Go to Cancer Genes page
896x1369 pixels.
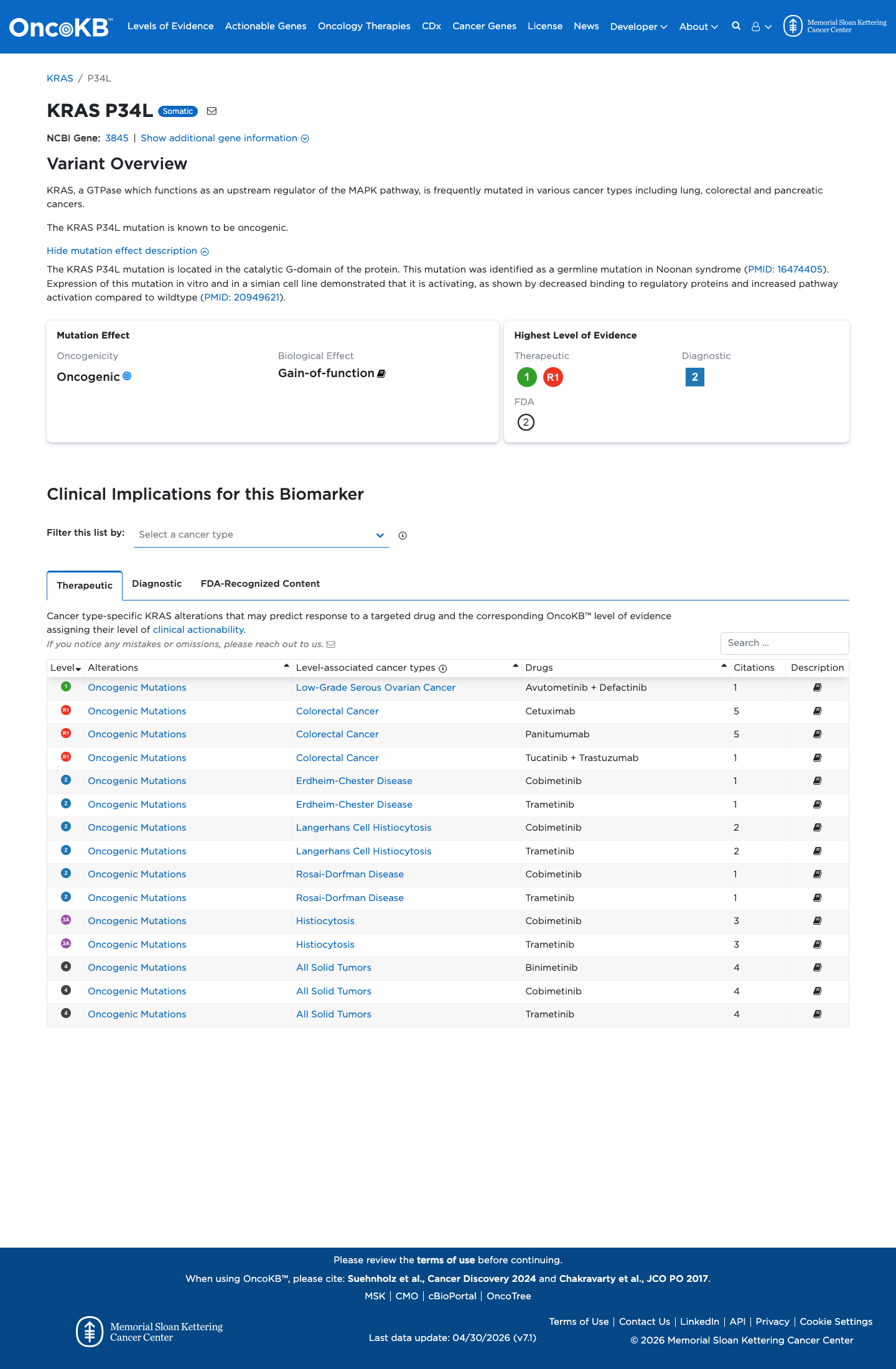click(x=484, y=26)
